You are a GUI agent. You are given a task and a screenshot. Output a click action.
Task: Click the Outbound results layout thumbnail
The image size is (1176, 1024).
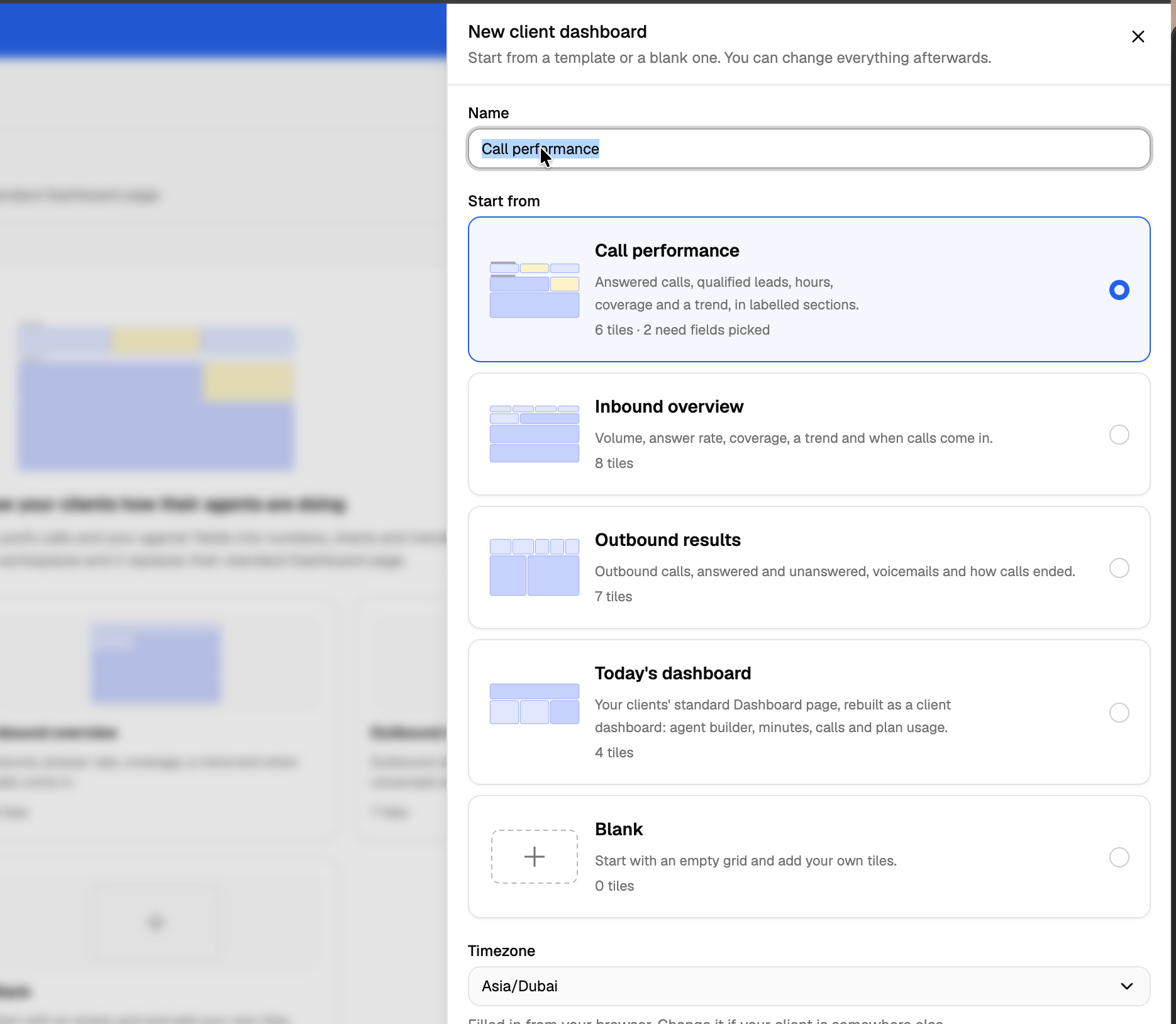pyautogui.click(x=535, y=567)
